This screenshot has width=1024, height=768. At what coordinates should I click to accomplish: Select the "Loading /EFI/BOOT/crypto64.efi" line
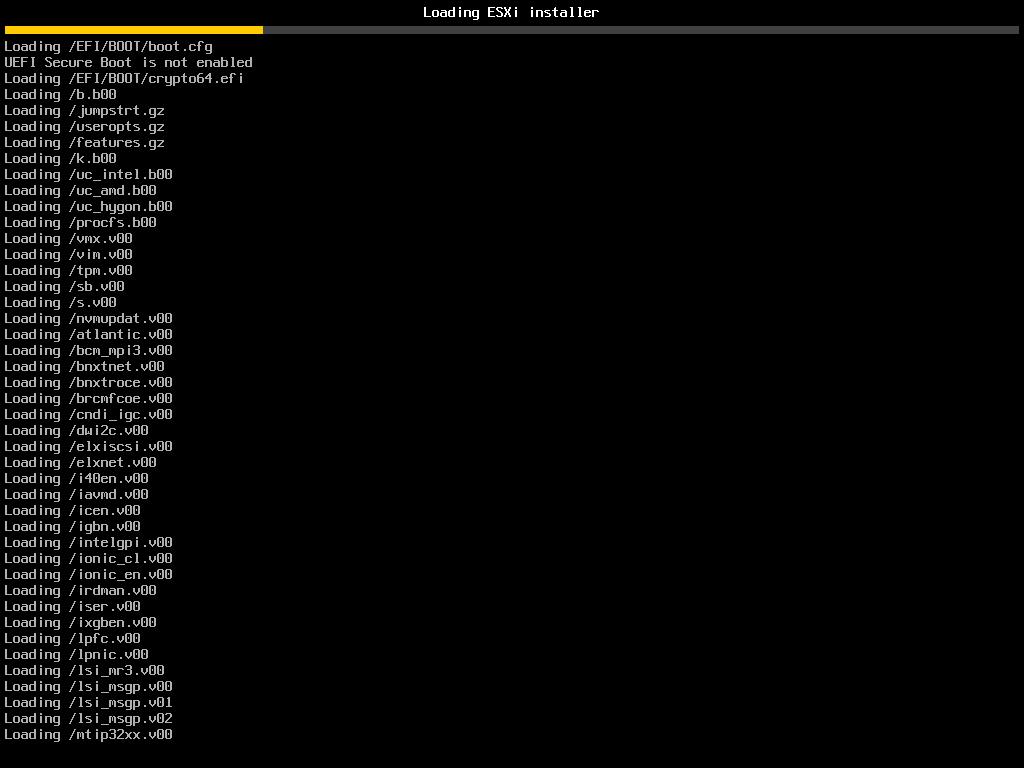tap(124, 78)
